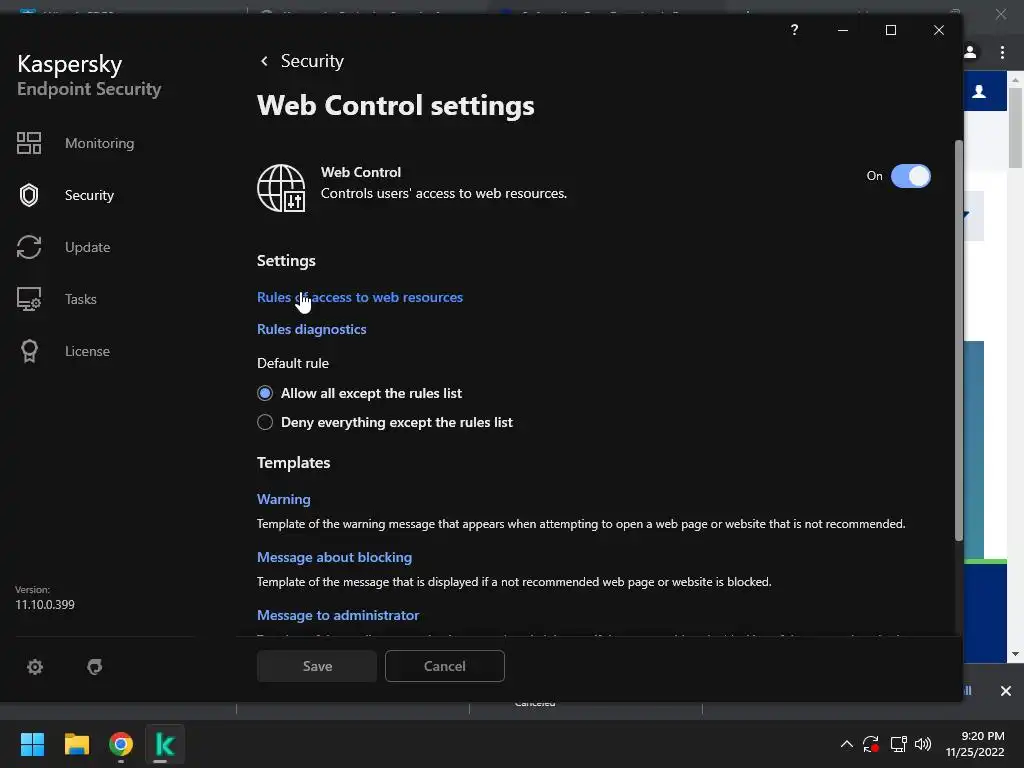The width and height of the screenshot is (1024, 768).
Task: Click Kaspersky Endpoint Security logo text
Action: tap(89, 75)
